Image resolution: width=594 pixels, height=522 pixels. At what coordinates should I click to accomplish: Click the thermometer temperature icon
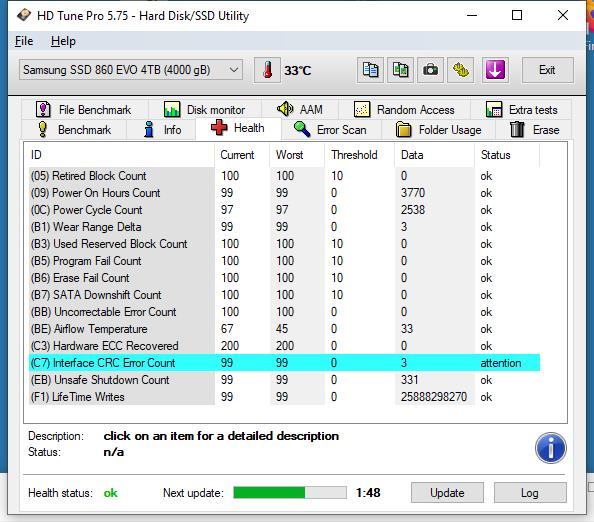(x=267, y=70)
